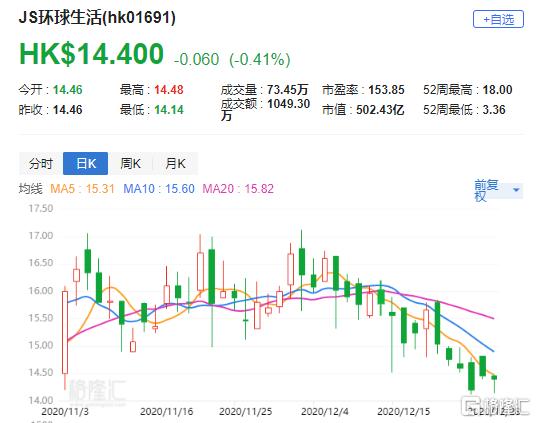The width and height of the screenshot is (536, 423).
Task: Select the 52周最高 value 18.00
Action: (x=497, y=90)
